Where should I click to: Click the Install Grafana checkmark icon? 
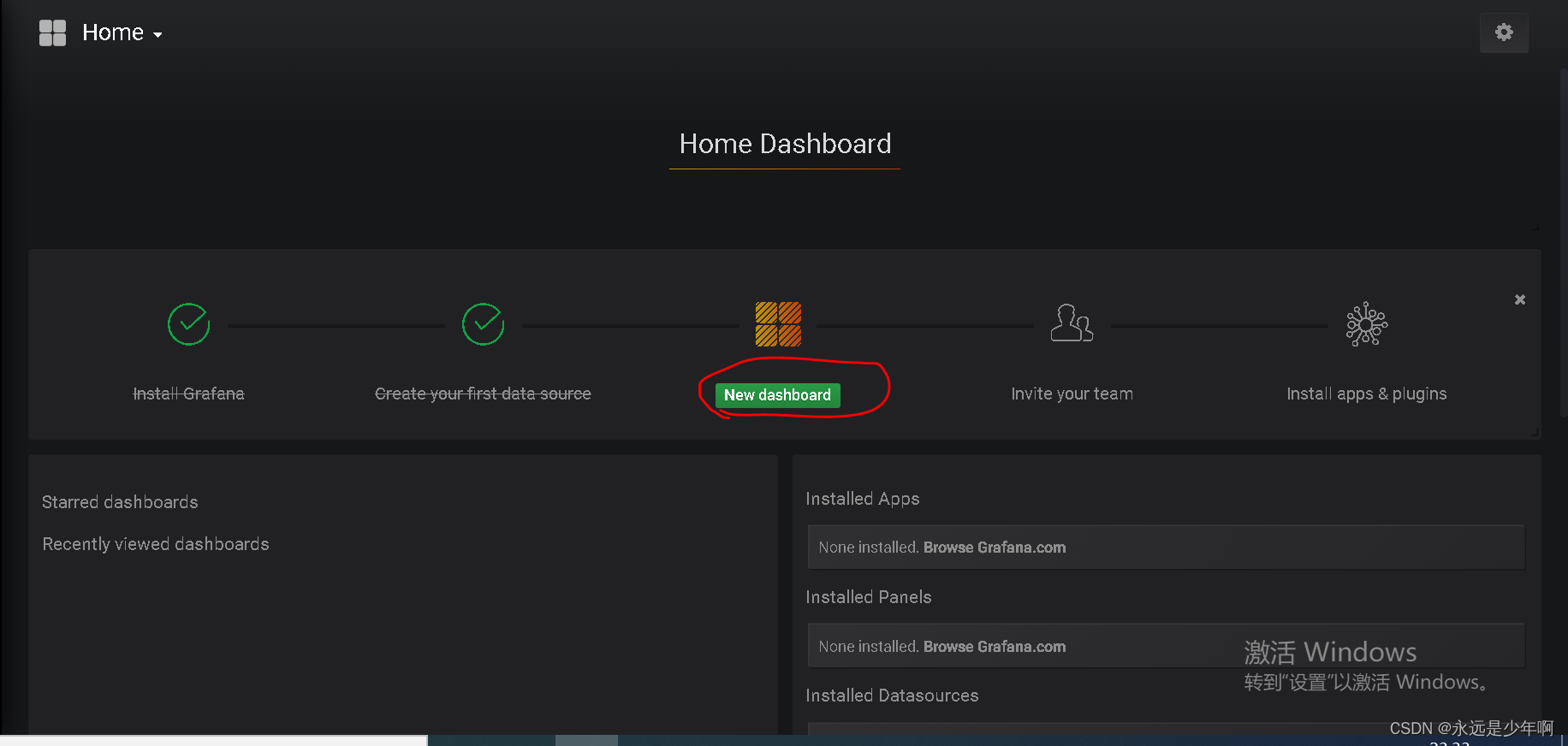[189, 324]
